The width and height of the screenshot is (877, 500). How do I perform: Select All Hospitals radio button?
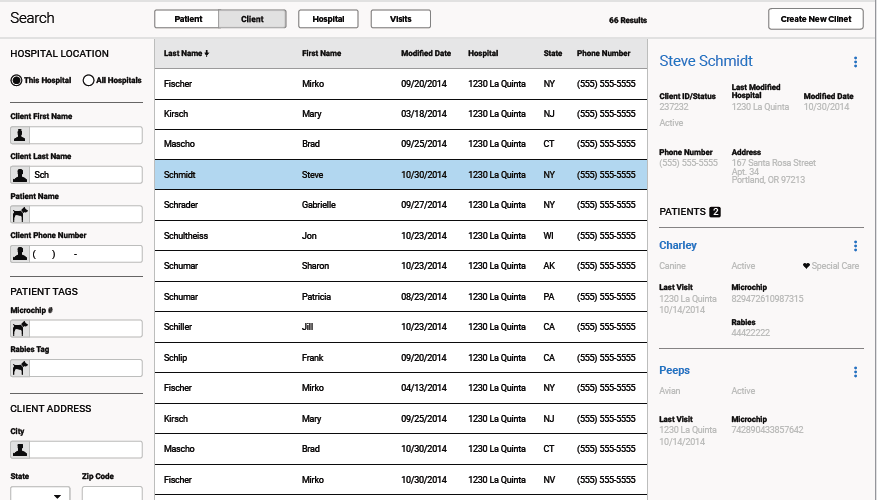pyautogui.click(x=88, y=81)
